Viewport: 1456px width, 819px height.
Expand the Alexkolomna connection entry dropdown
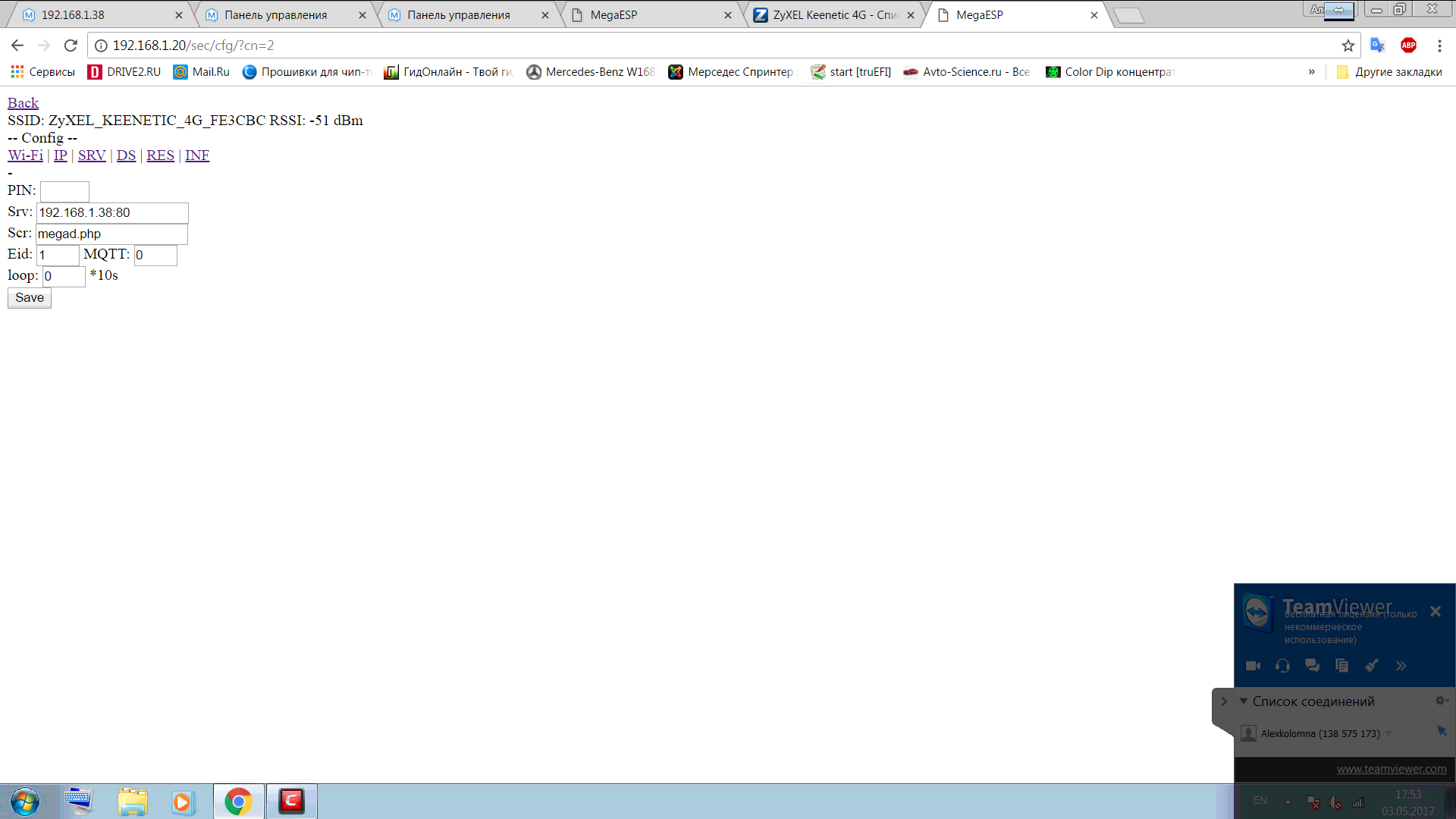(1390, 733)
